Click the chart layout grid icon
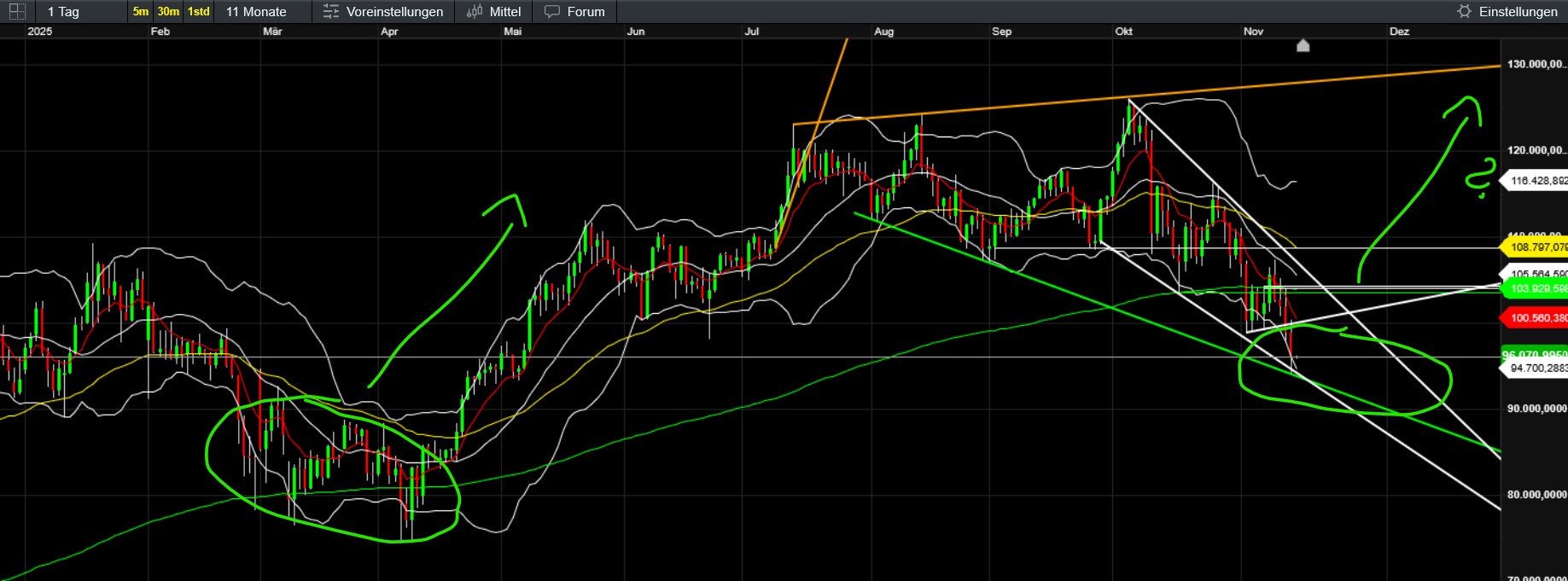Screen dimensions: 1568x581 point(17,12)
